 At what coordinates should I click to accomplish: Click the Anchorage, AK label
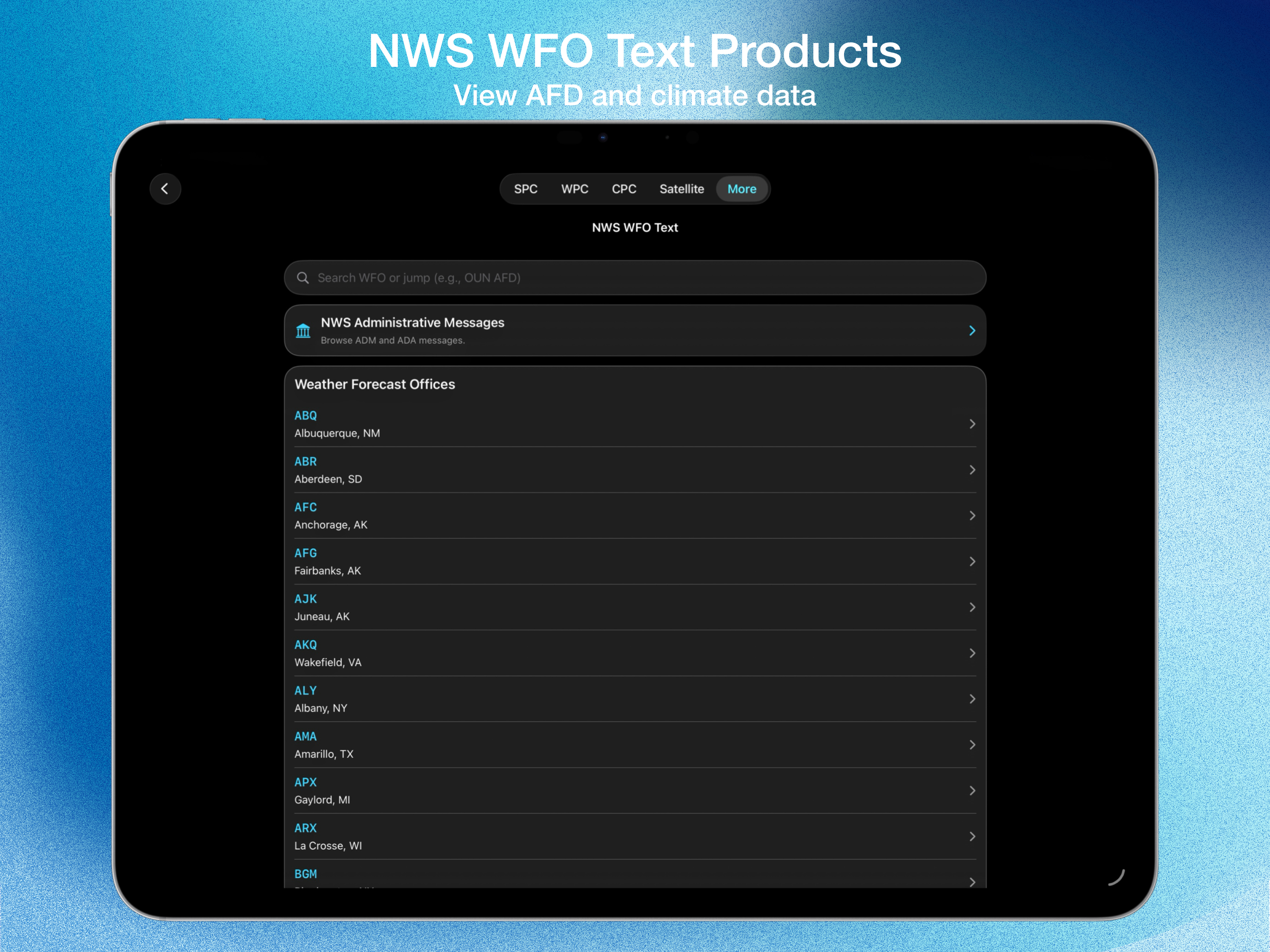[x=331, y=525]
